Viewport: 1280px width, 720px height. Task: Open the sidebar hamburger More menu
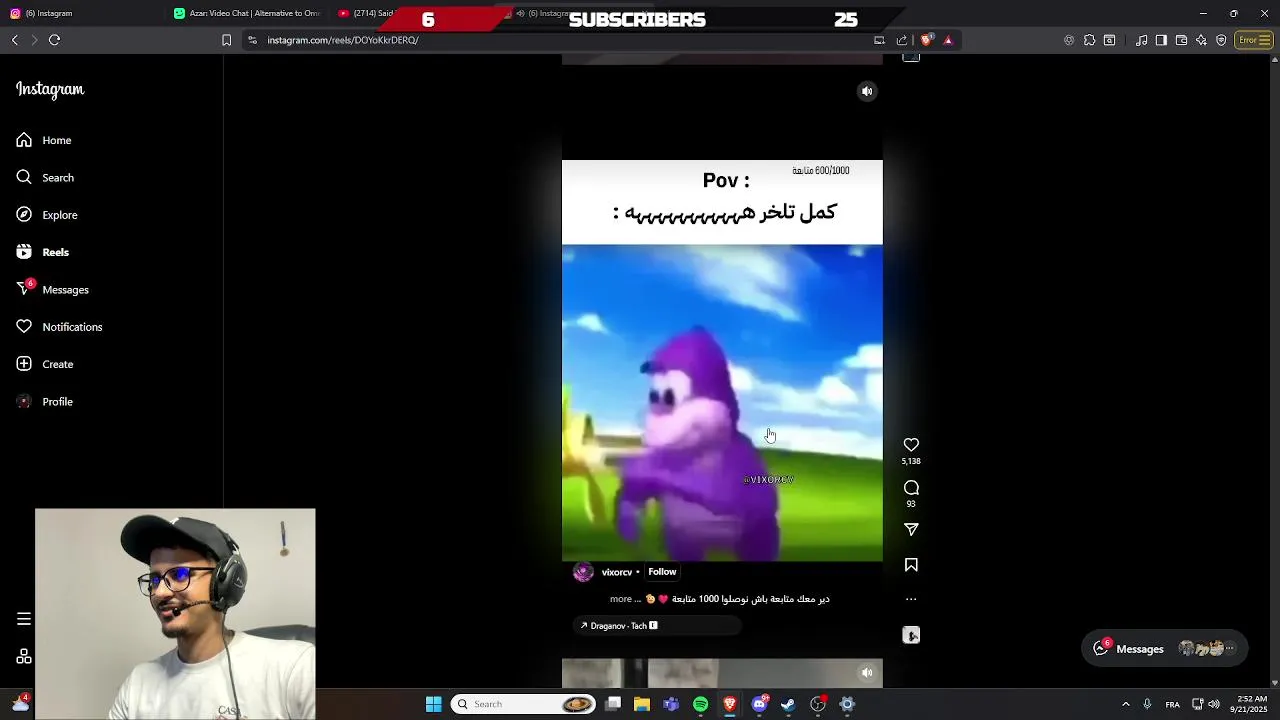[24, 619]
